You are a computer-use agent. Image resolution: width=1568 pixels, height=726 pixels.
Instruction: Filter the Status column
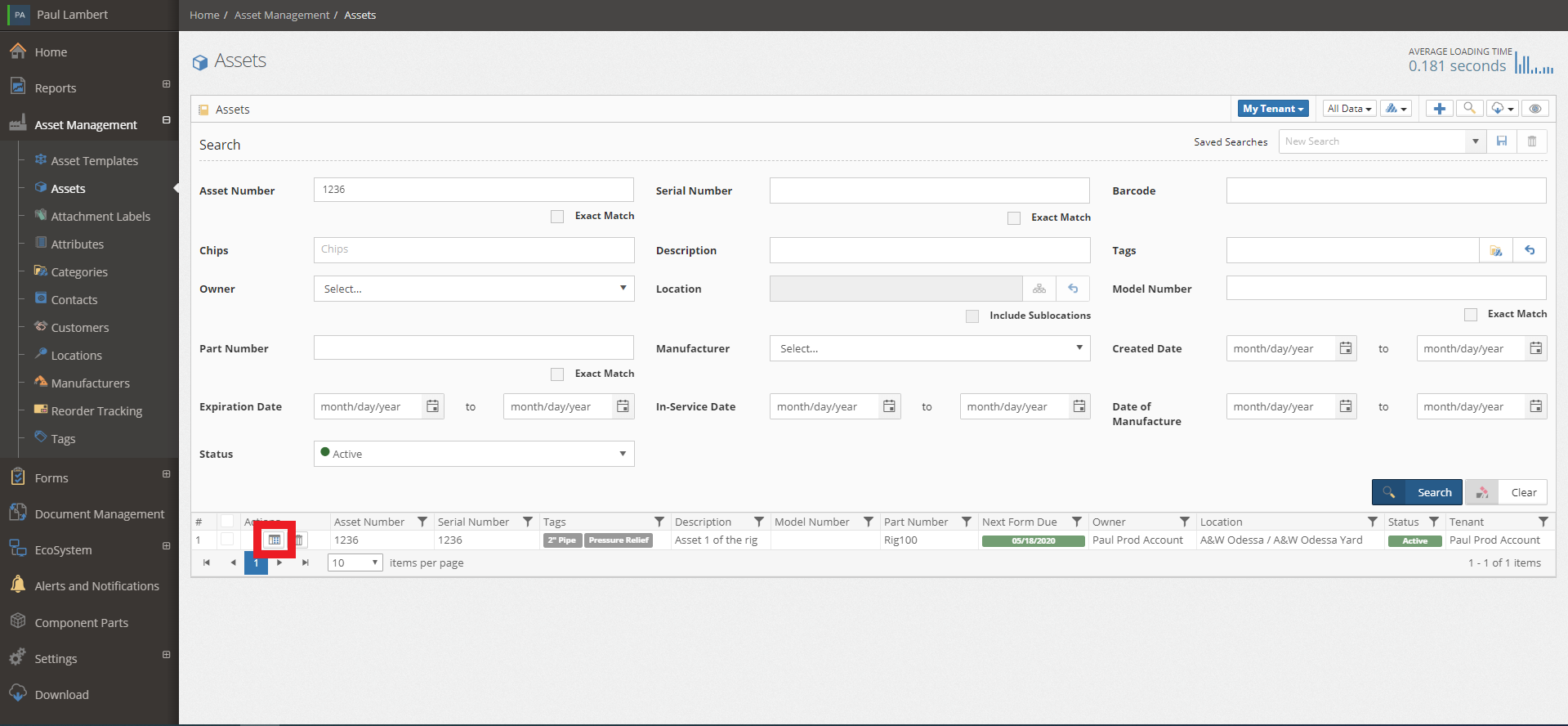click(x=1434, y=522)
